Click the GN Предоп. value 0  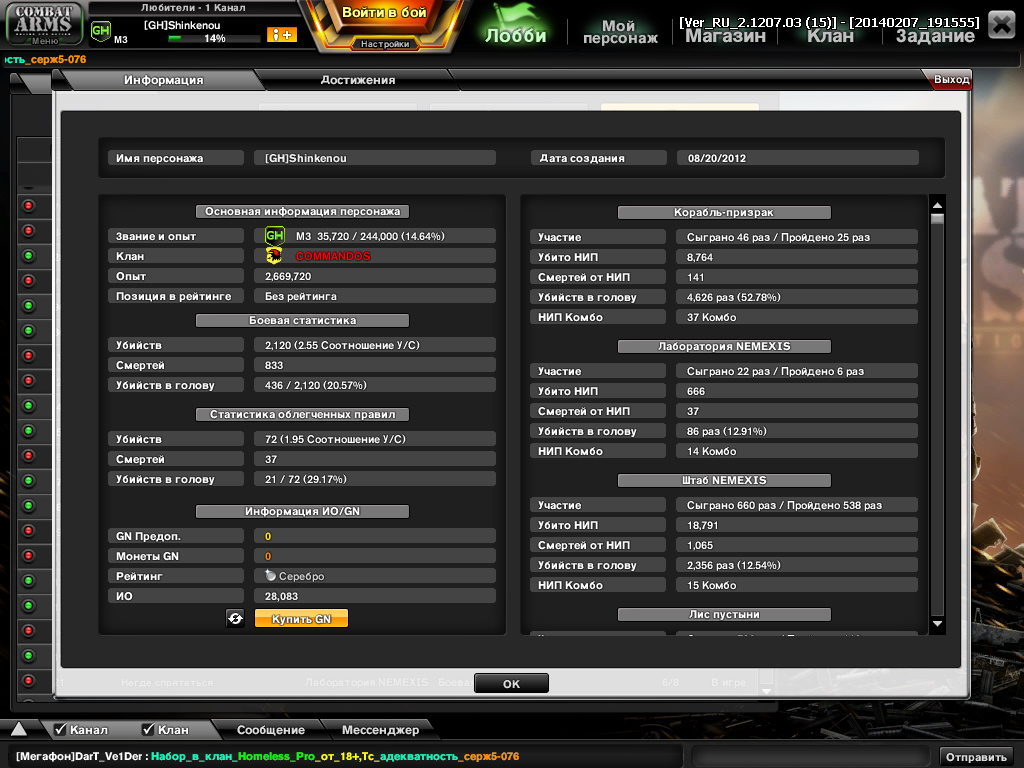point(375,536)
